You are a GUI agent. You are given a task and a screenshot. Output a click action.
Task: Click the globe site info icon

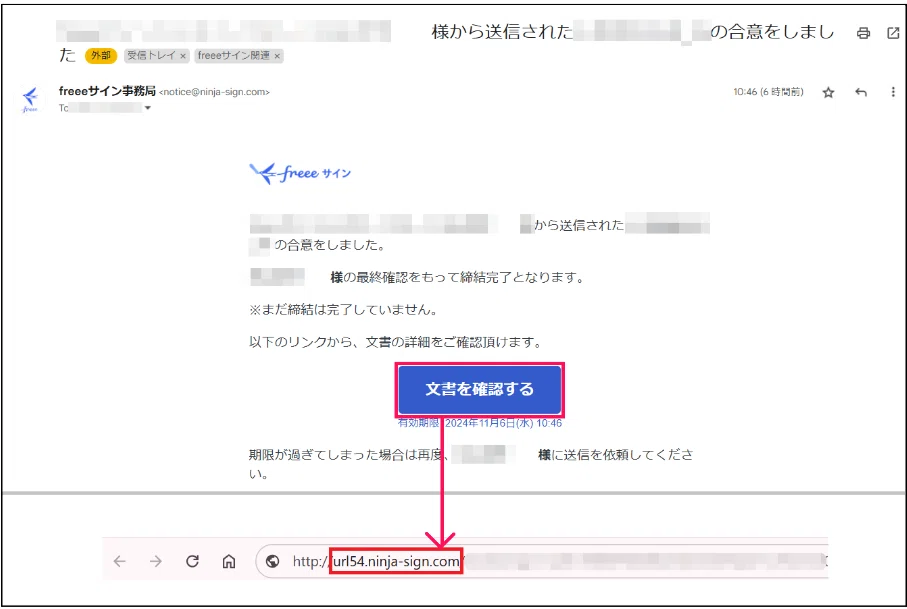point(272,561)
